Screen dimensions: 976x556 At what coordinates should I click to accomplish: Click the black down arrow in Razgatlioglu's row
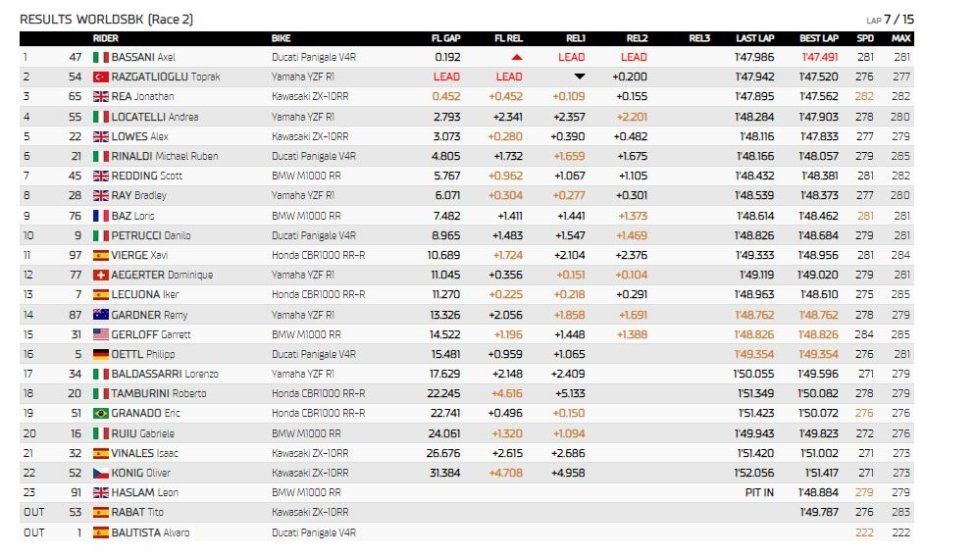tap(580, 77)
